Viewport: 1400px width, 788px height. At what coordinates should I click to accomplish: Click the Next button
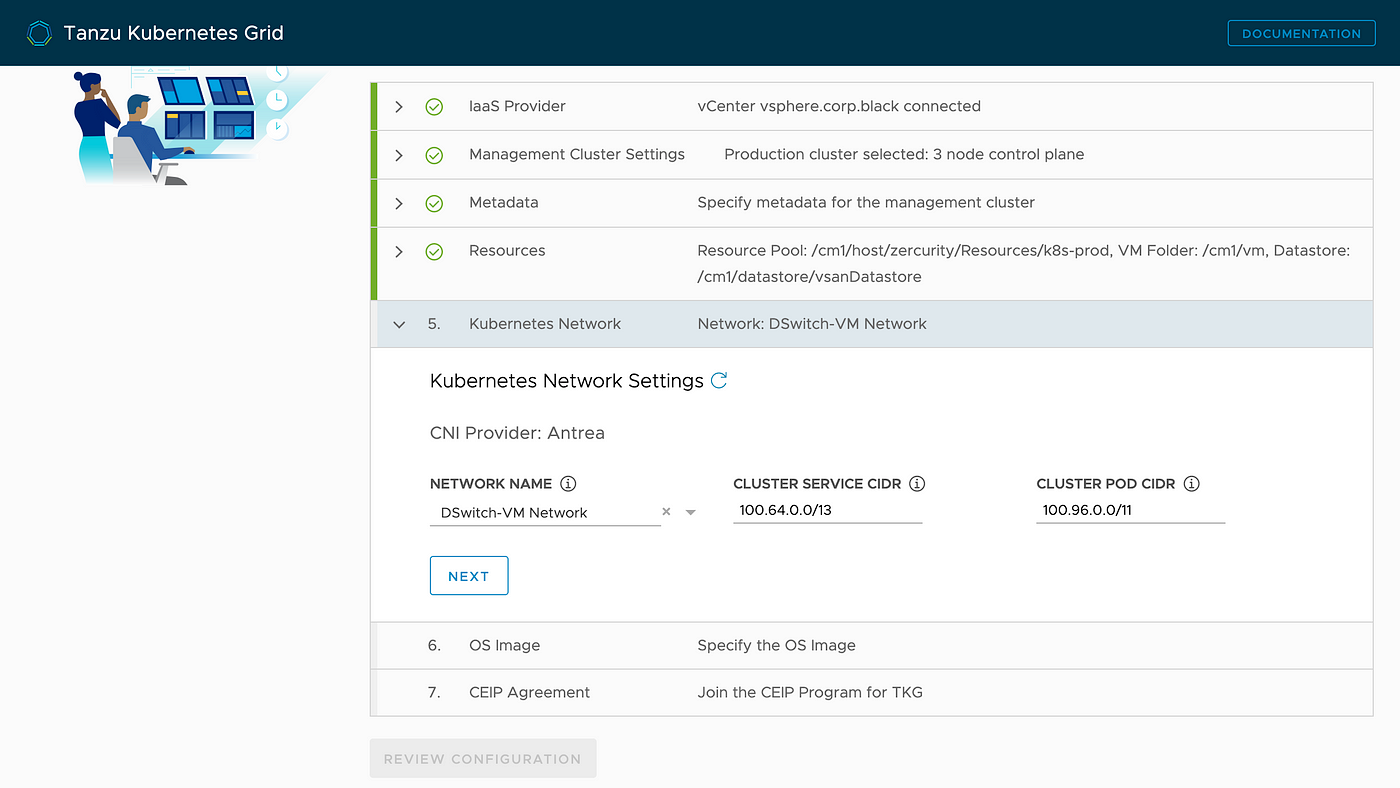[x=469, y=576]
